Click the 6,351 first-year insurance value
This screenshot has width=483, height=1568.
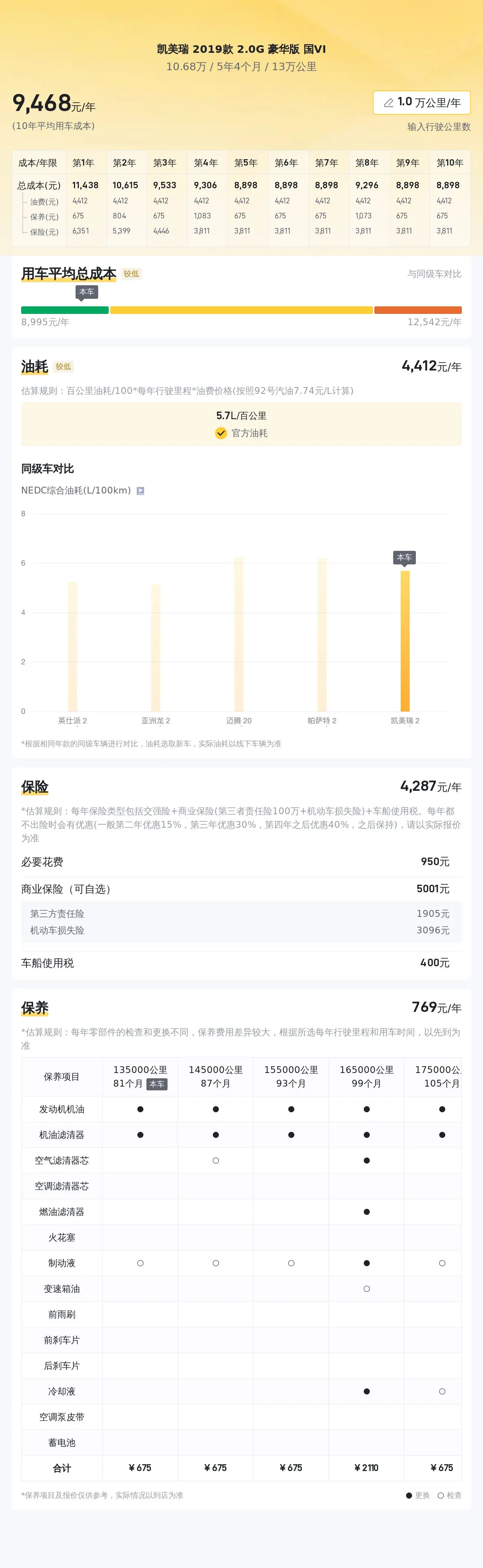(x=80, y=231)
